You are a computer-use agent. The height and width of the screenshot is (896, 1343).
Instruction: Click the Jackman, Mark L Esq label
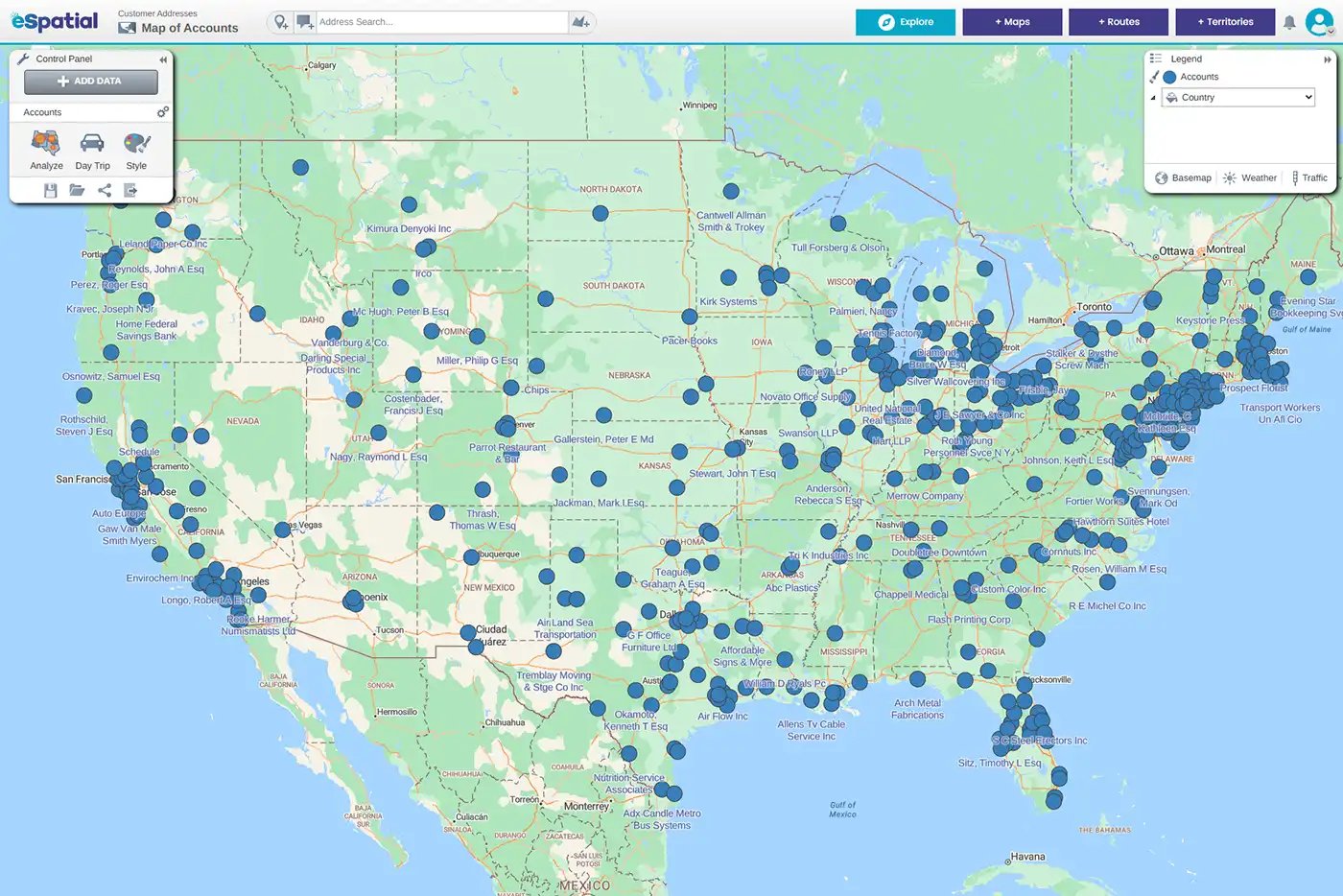(599, 503)
